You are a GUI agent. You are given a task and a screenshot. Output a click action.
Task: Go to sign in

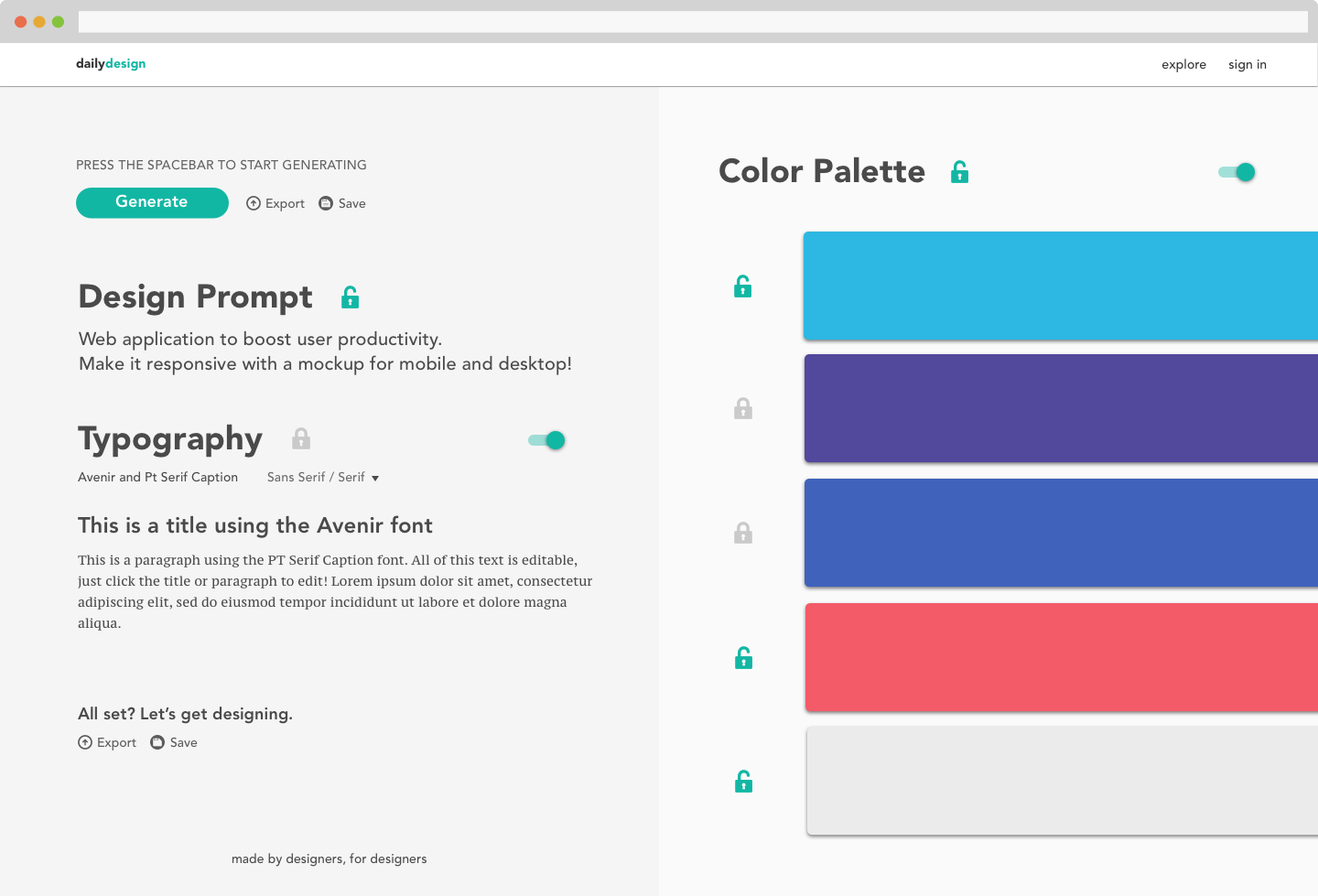1247,65
